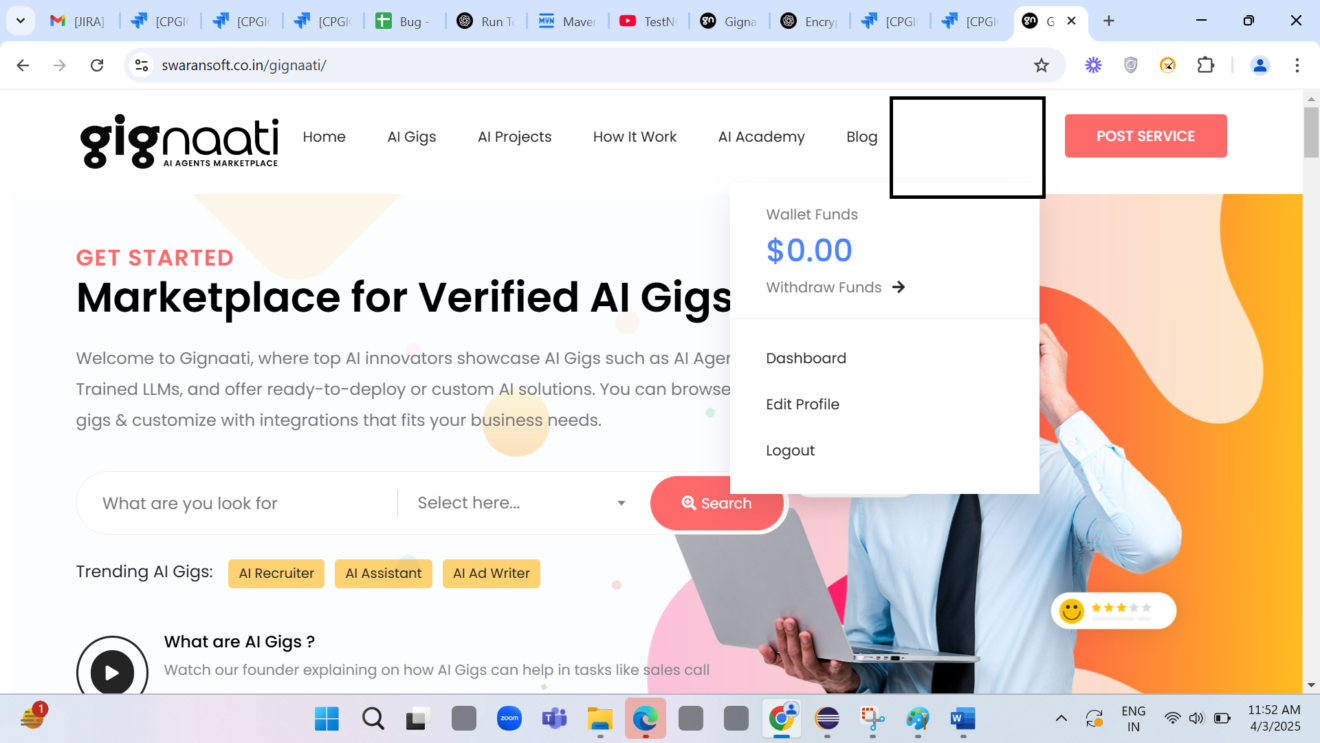Open Zoom from the taskbar
This screenshot has height=743, width=1320.
coord(509,718)
